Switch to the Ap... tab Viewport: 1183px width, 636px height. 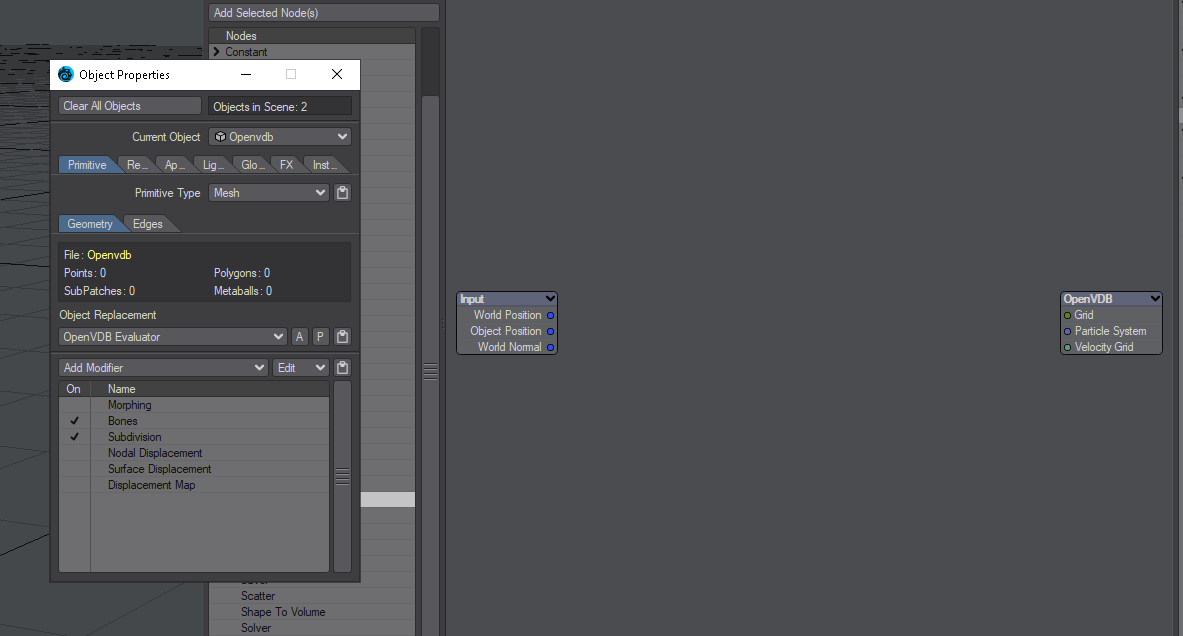click(x=174, y=164)
